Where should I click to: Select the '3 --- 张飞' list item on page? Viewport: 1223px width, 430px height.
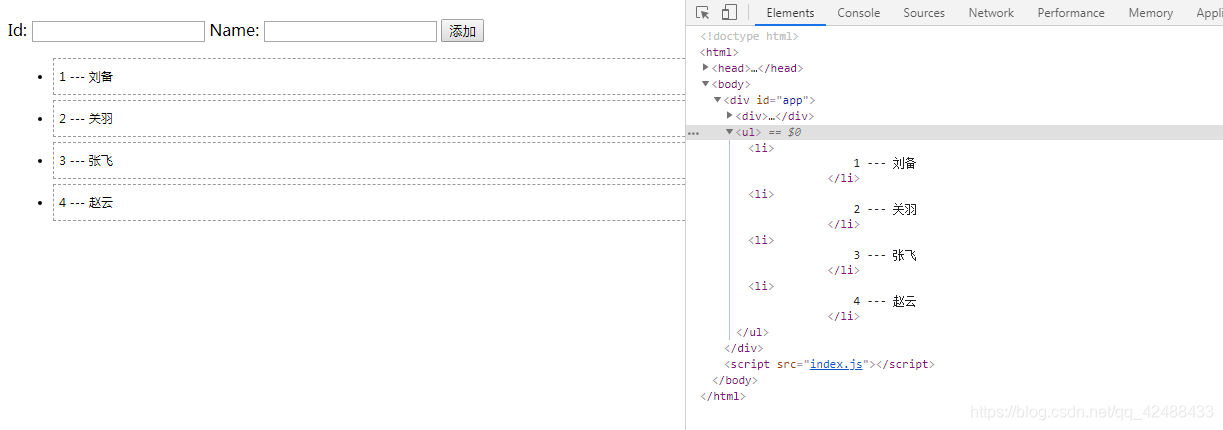[369, 160]
